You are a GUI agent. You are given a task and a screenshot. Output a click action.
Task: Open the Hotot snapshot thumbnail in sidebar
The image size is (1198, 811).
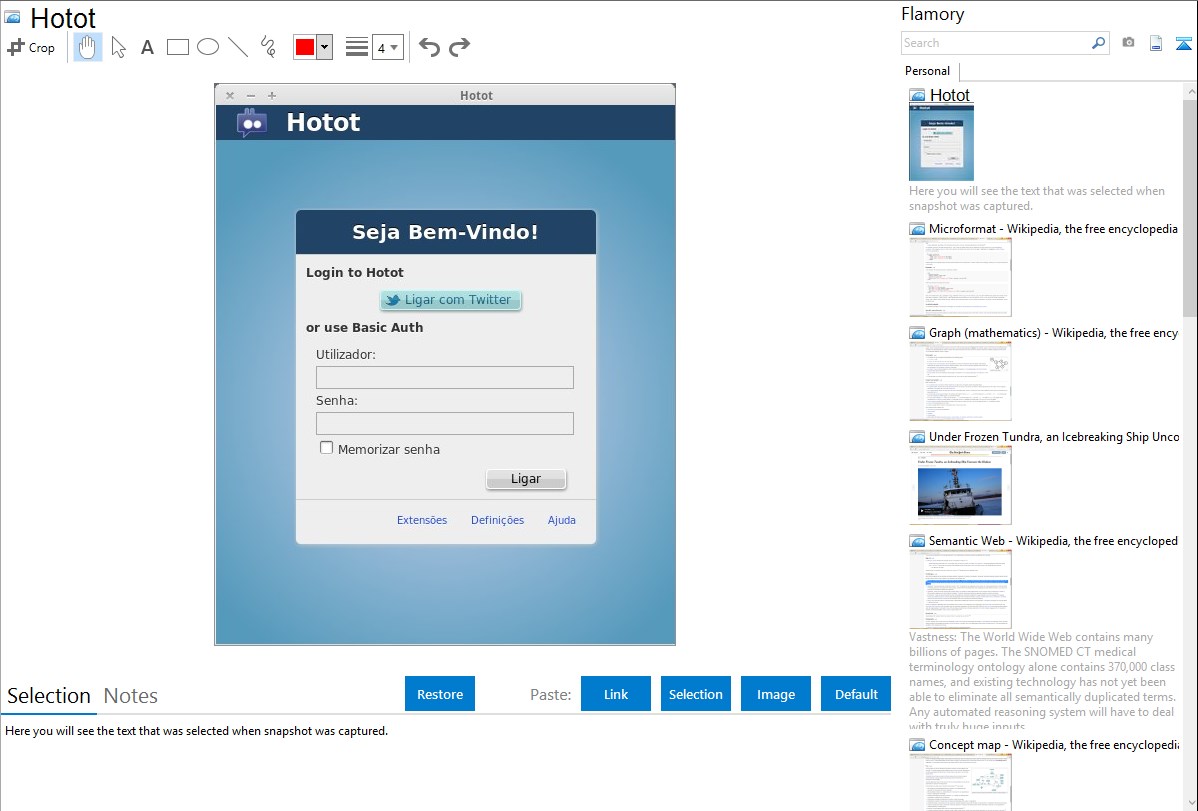(941, 143)
